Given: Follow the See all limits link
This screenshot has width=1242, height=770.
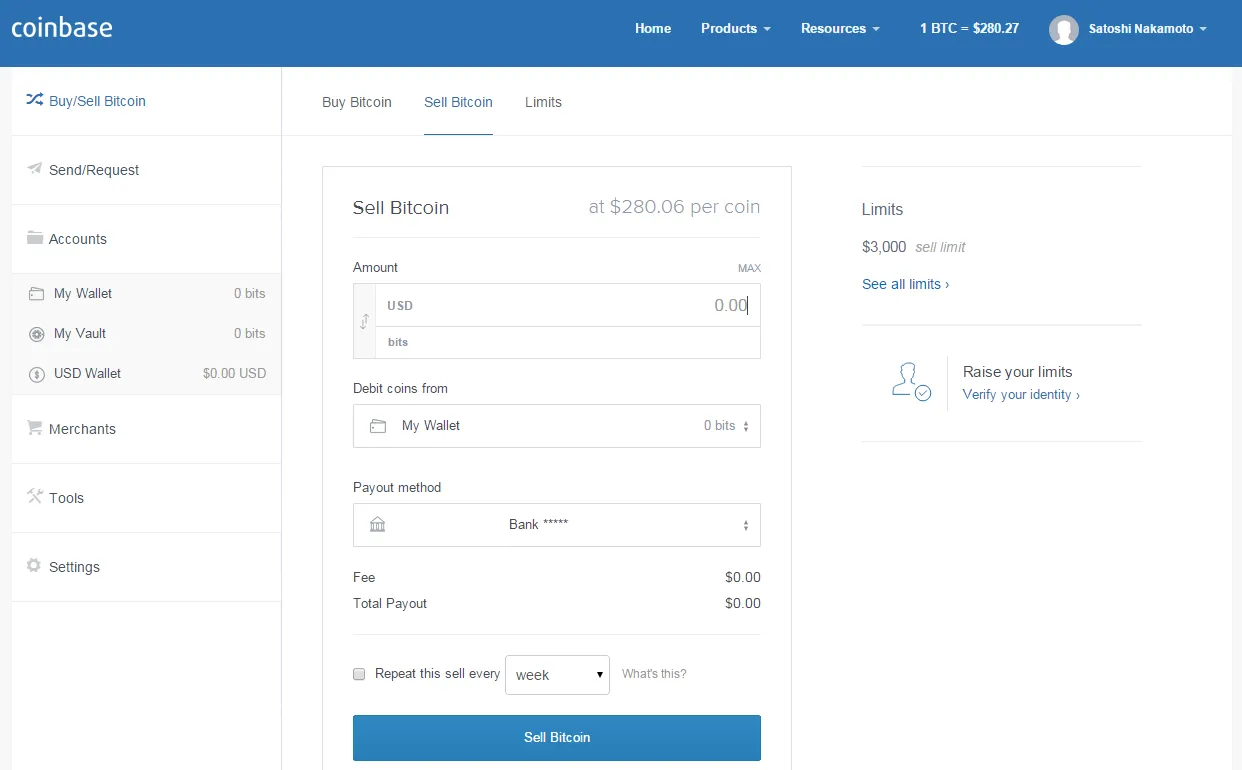Looking at the screenshot, I should tap(905, 284).
